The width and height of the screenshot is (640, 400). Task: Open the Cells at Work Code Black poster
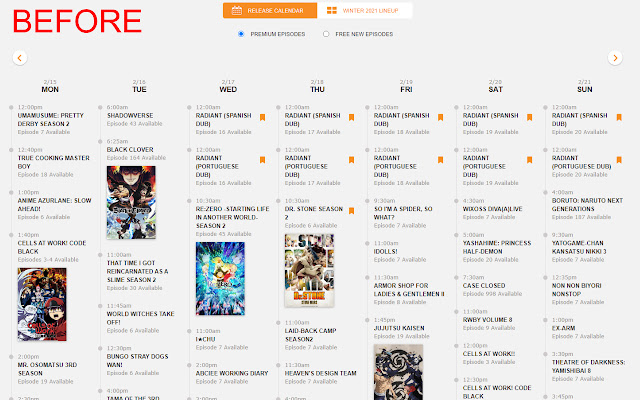42,304
